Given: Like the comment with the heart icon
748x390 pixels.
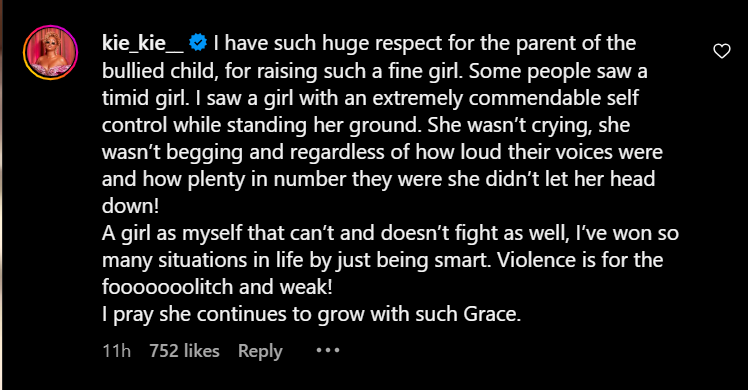Looking at the screenshot, I should 721,51.
